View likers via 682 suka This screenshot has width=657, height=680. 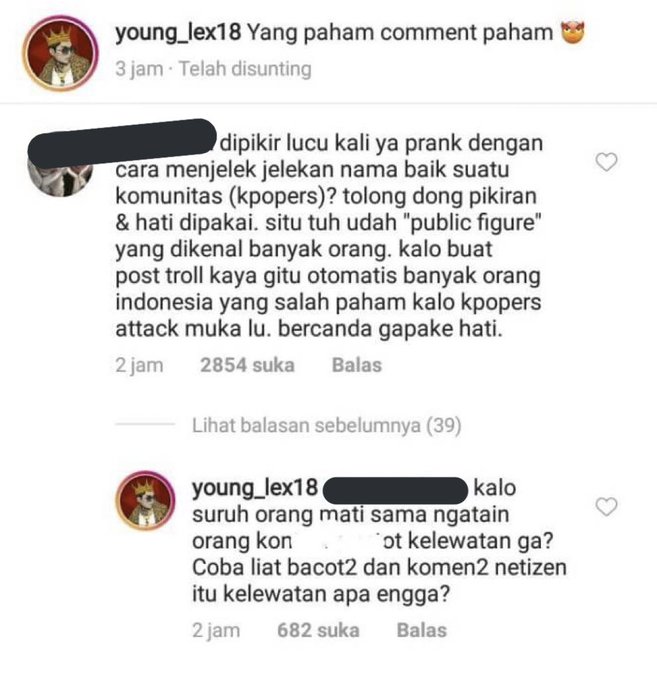(318, 631)
